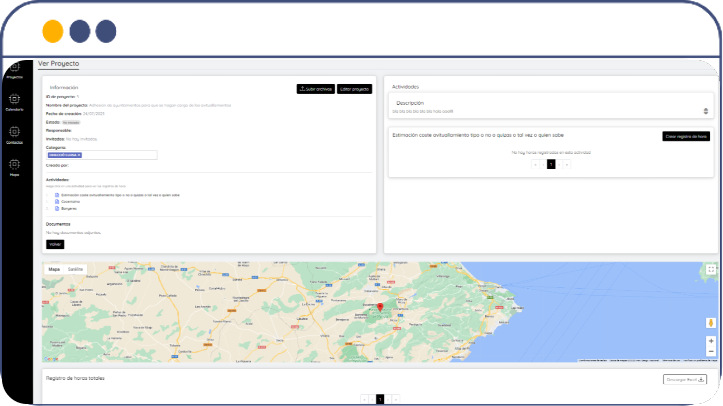Open the Cocentaina activity in the list

(x=71, y=202)
